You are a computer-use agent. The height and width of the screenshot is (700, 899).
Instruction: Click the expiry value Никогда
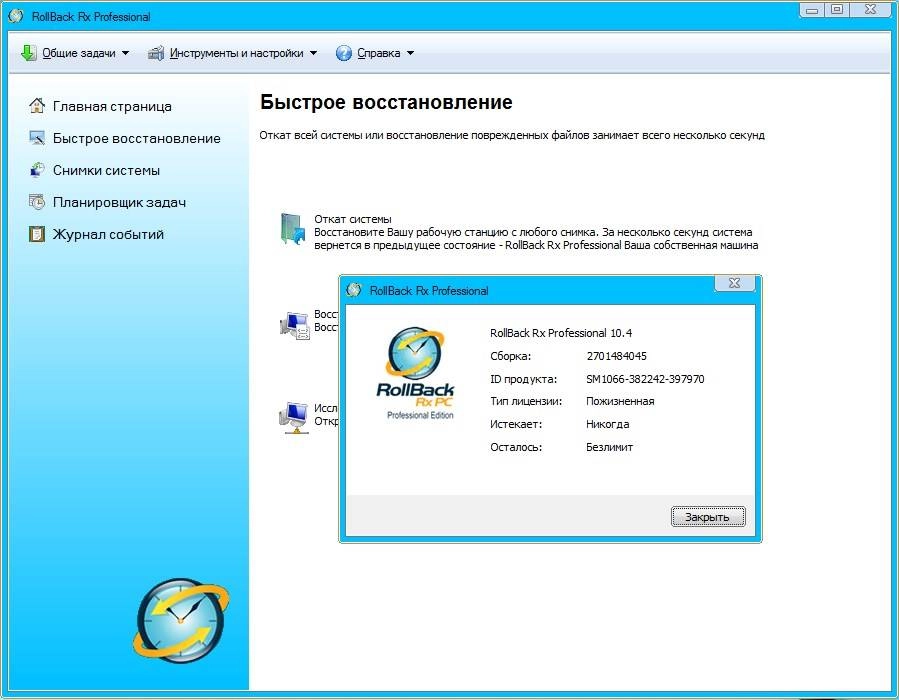pos(608,424)
